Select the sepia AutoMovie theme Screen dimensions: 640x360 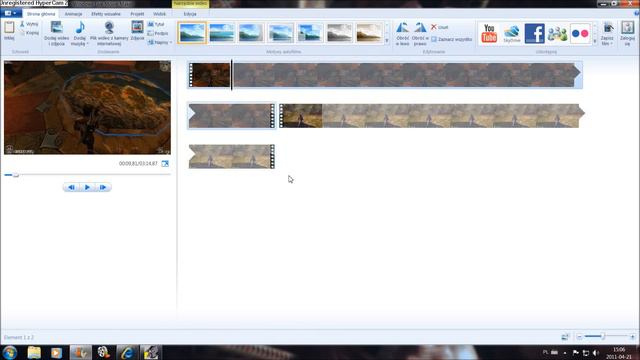[369, 33]
